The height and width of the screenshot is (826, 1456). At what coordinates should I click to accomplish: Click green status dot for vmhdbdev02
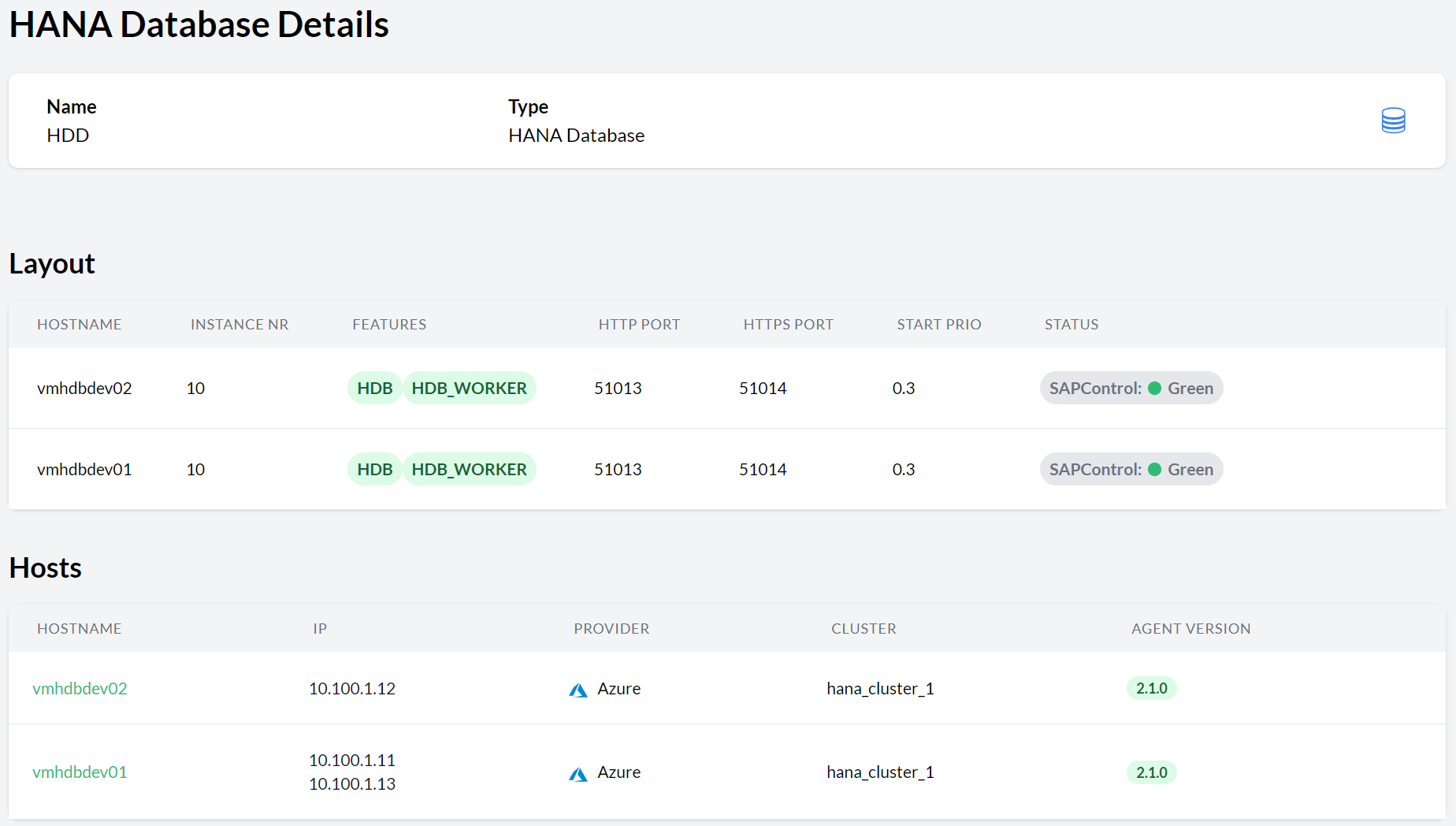point(1155,388)
